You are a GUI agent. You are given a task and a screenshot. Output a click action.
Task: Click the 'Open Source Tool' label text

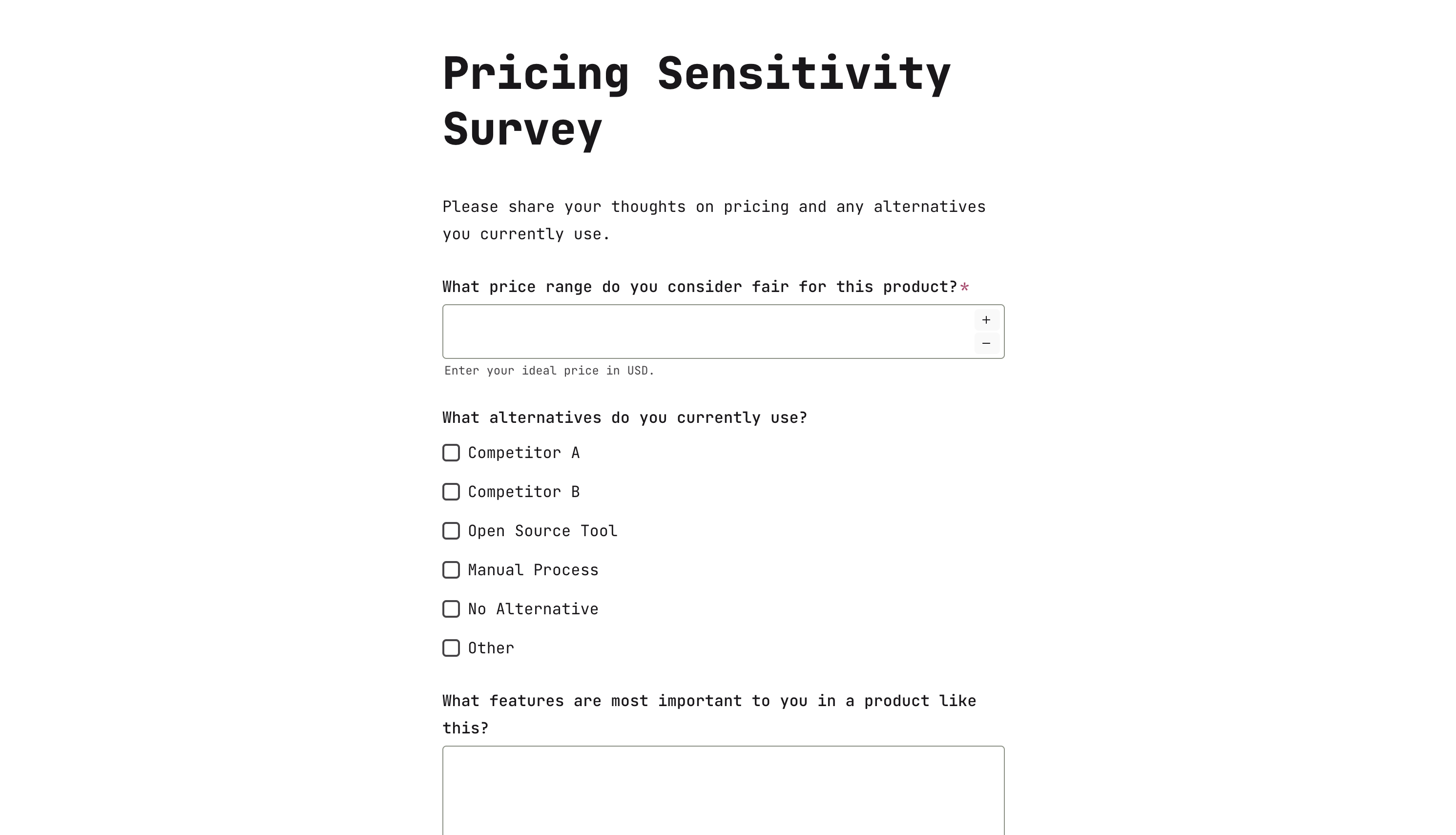542,530
